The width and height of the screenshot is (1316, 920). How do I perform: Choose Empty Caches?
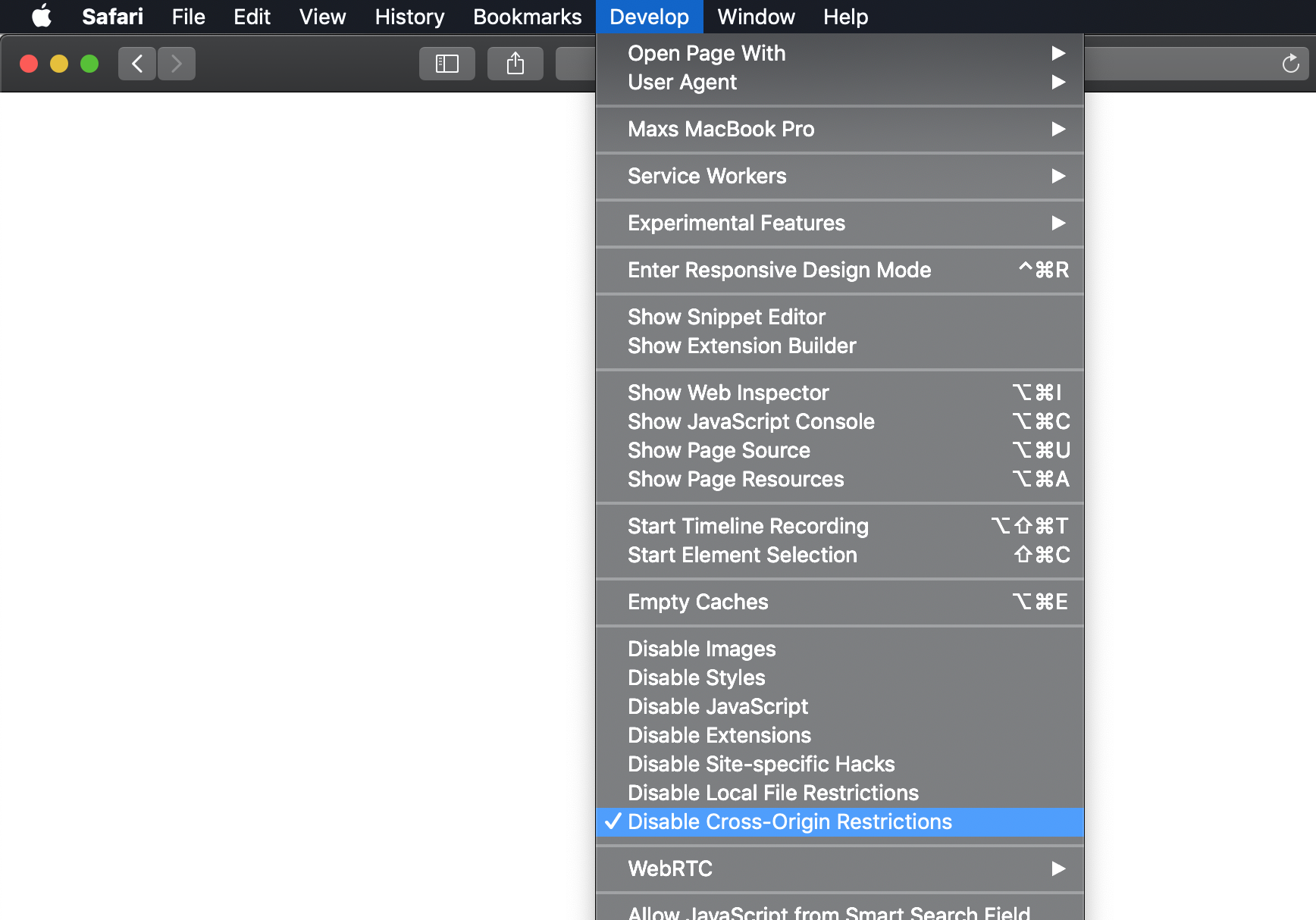click(840, 602)
